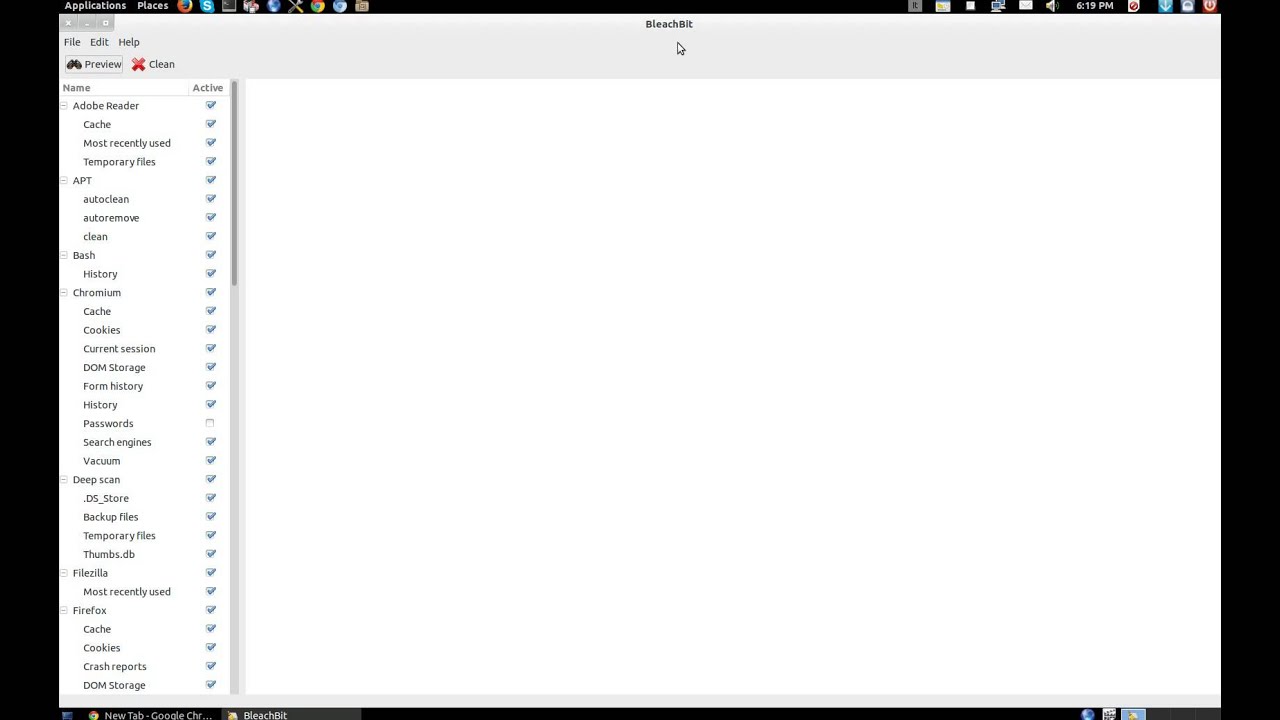Select Deep scan Backup files row
The width and height of the screenshot is (1280, 720).
[x=144, y=517]
